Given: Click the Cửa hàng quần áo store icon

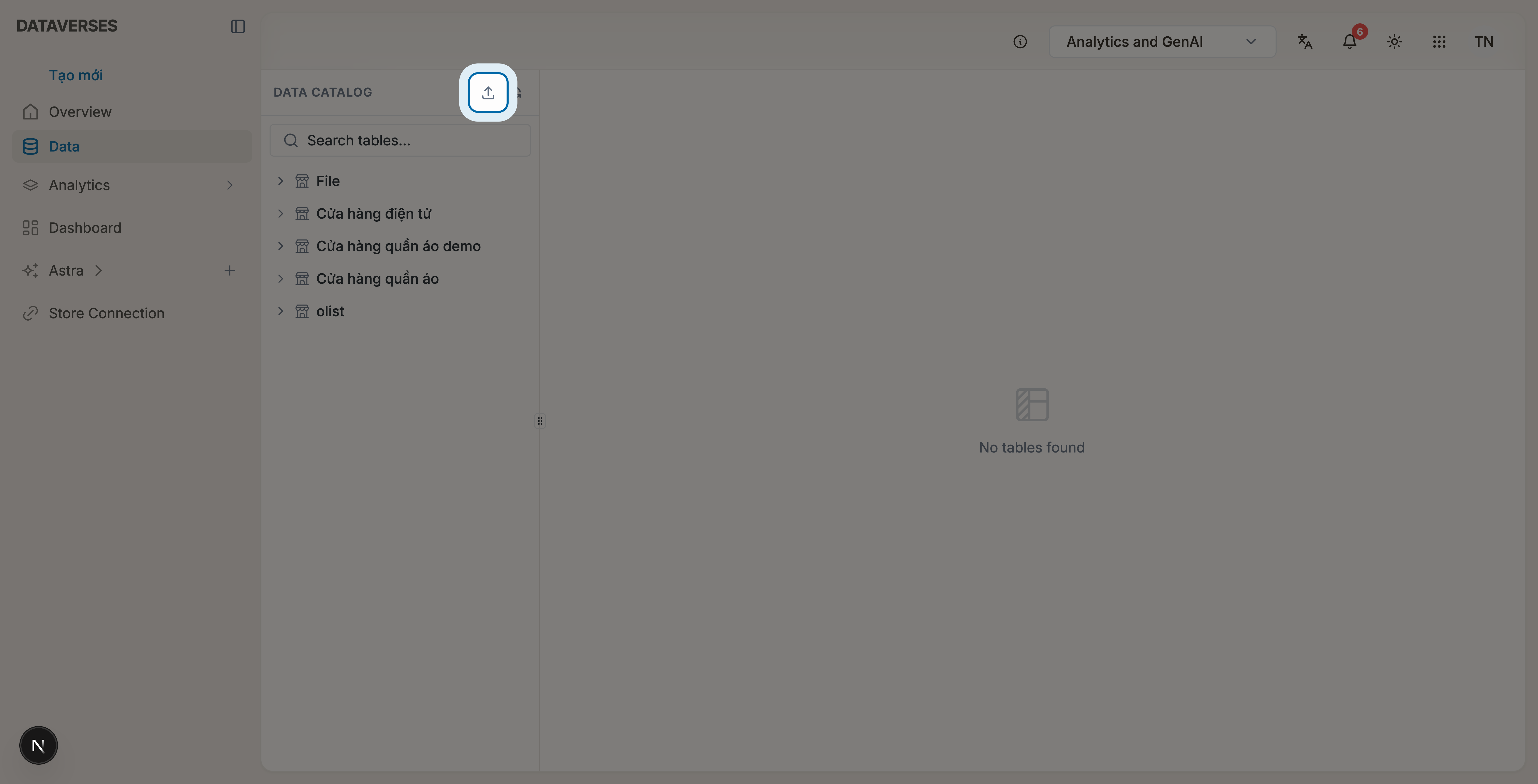Looking at the screenshot, I should [302, 279].
